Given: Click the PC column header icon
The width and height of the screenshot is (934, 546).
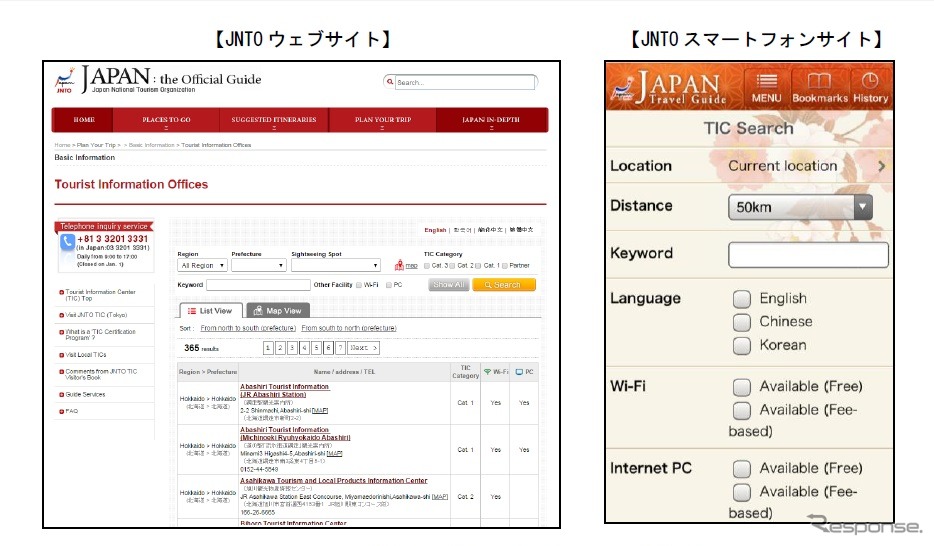Looking at the screenshot, I should 519,372.
